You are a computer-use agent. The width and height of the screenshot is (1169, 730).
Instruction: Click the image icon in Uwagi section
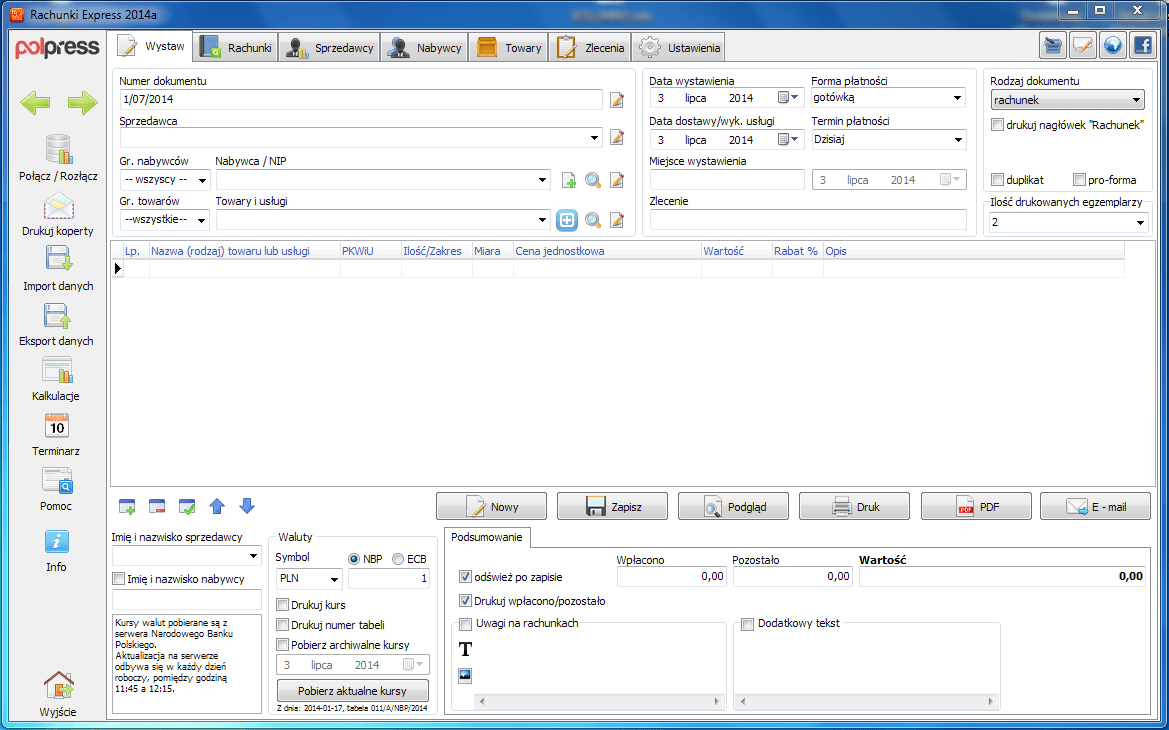pos(465,676)
